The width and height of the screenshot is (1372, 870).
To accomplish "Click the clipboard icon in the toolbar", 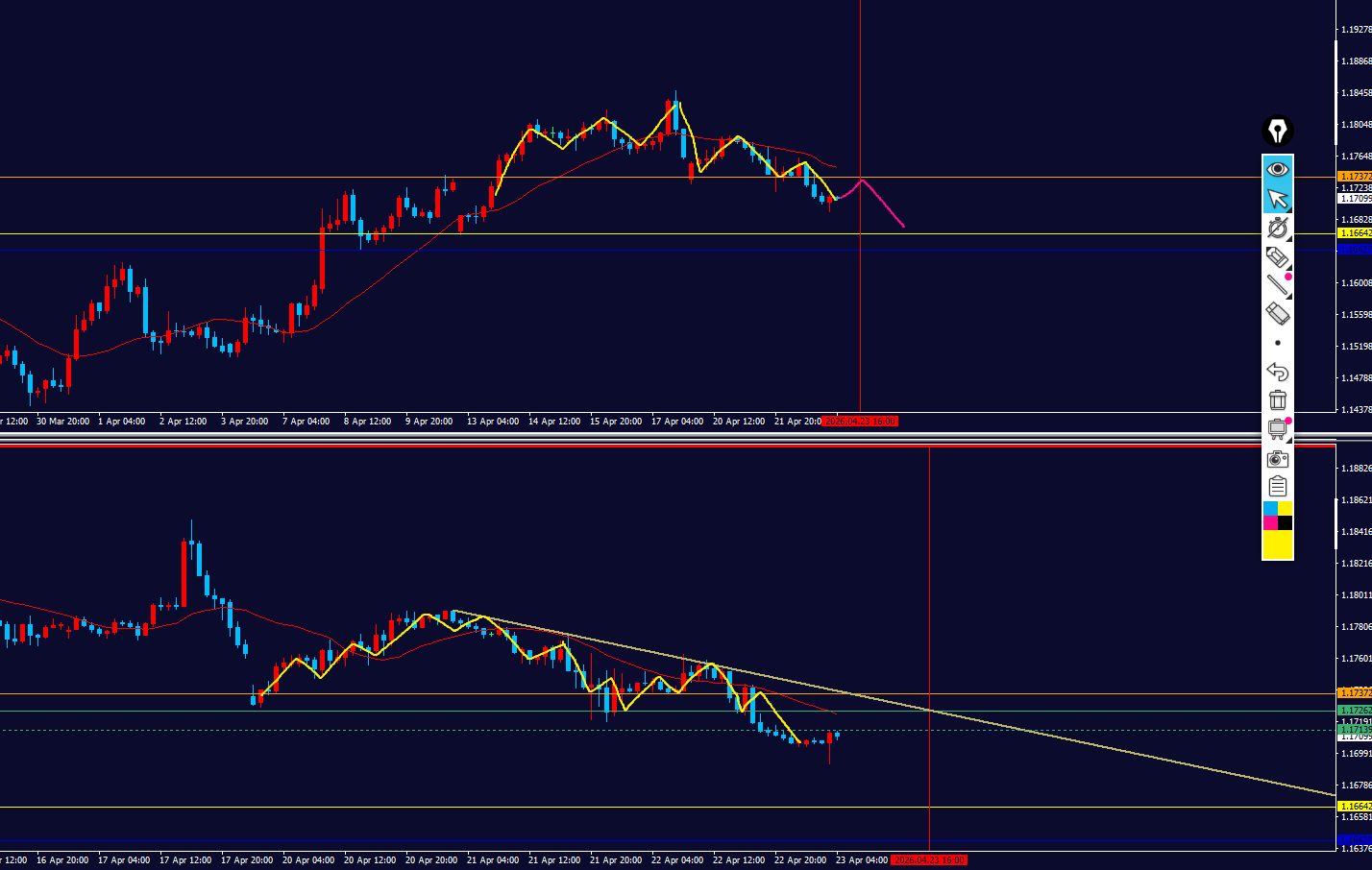I will [x=1277, y=487].
